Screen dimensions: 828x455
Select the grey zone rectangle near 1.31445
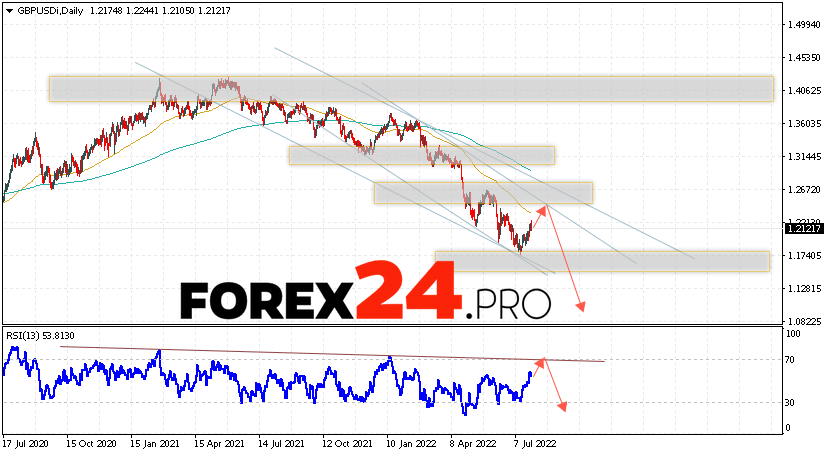422,155
